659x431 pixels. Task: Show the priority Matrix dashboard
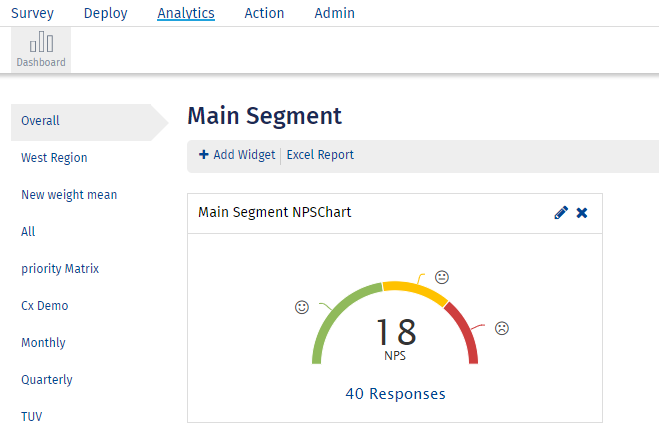[x=60, y=269]
